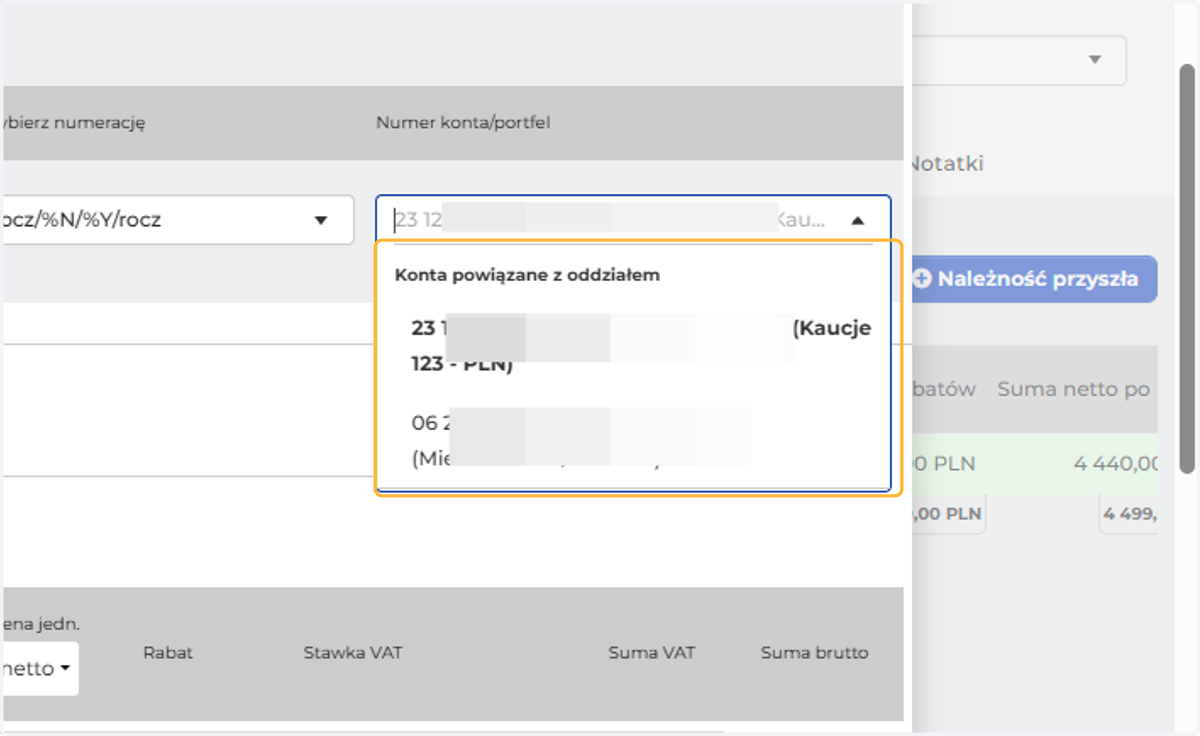Click the 4 499, summary box
Screen dimensions: 1200x736
click(1128, 514)
